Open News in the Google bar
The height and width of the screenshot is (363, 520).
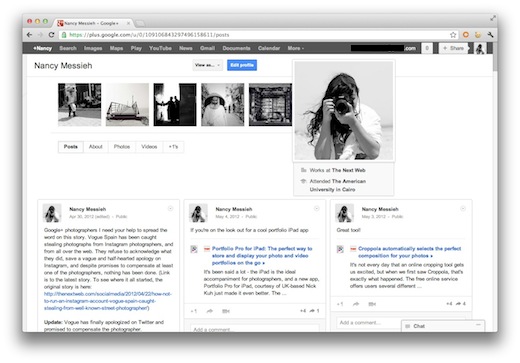pos(186,48)
